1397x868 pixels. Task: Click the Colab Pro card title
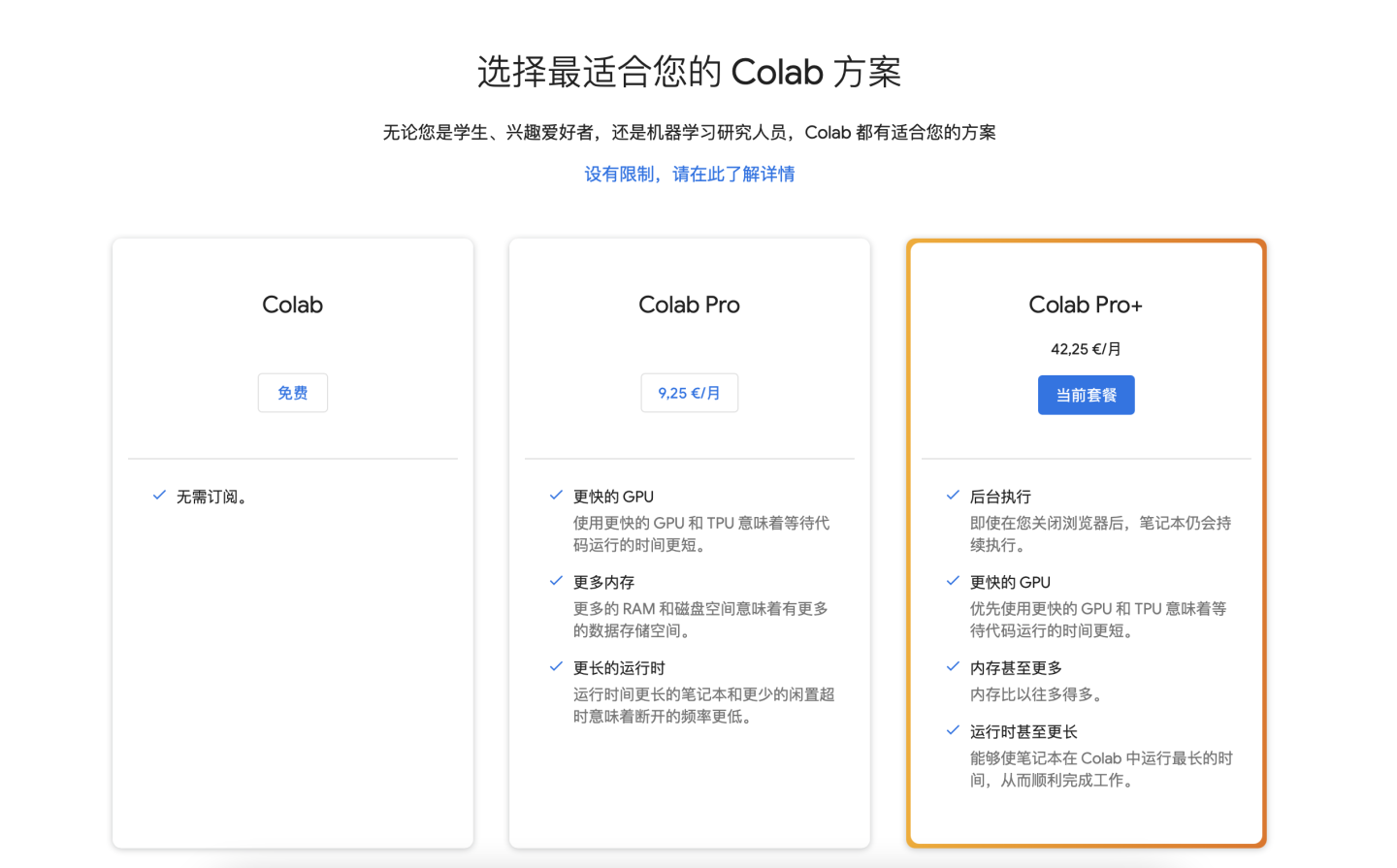[x=689, y=304]
